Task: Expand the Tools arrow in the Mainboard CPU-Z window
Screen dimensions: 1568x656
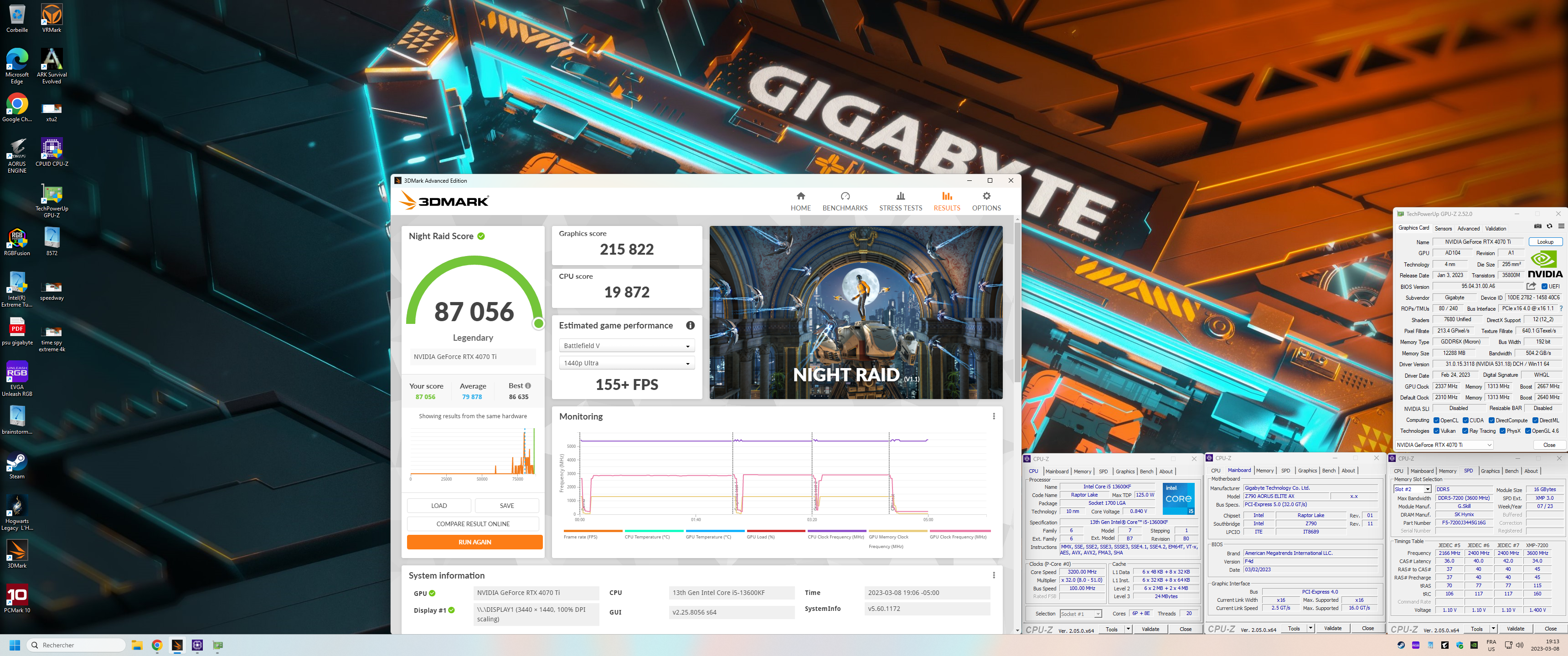Action: tap(1310, 629)
